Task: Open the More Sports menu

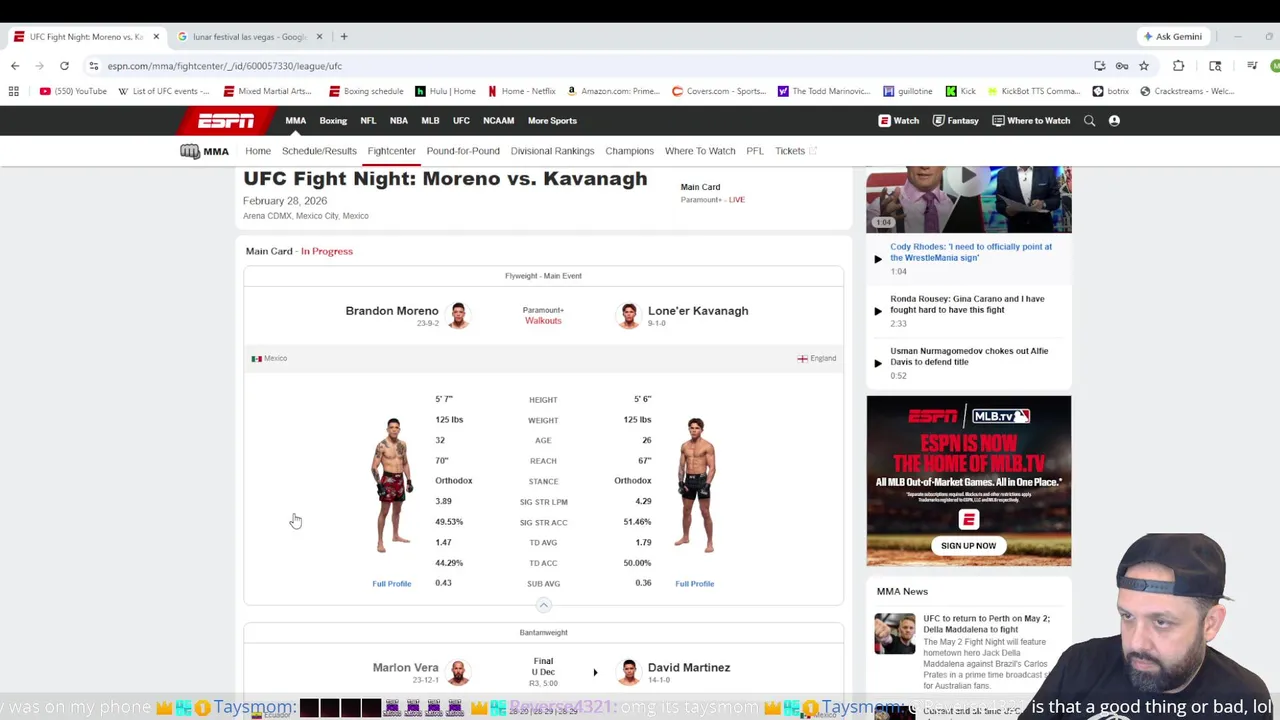Action: tap(552, 121)
